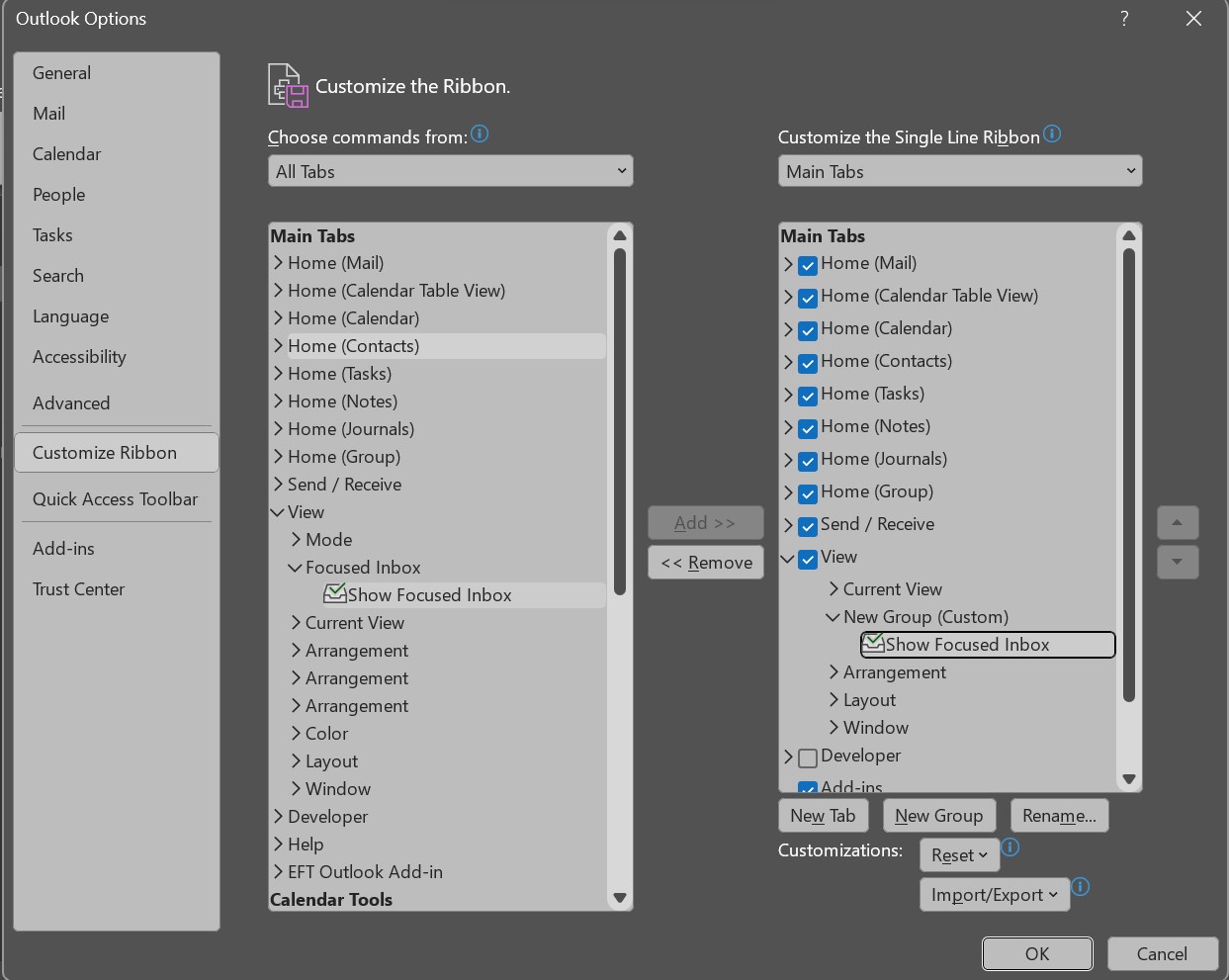Viewport: 1229px width, 980px height.
Task: Uncheck the Home (Mail) tab checkbox
Action: pyautogui.click(x=808, y=265)
